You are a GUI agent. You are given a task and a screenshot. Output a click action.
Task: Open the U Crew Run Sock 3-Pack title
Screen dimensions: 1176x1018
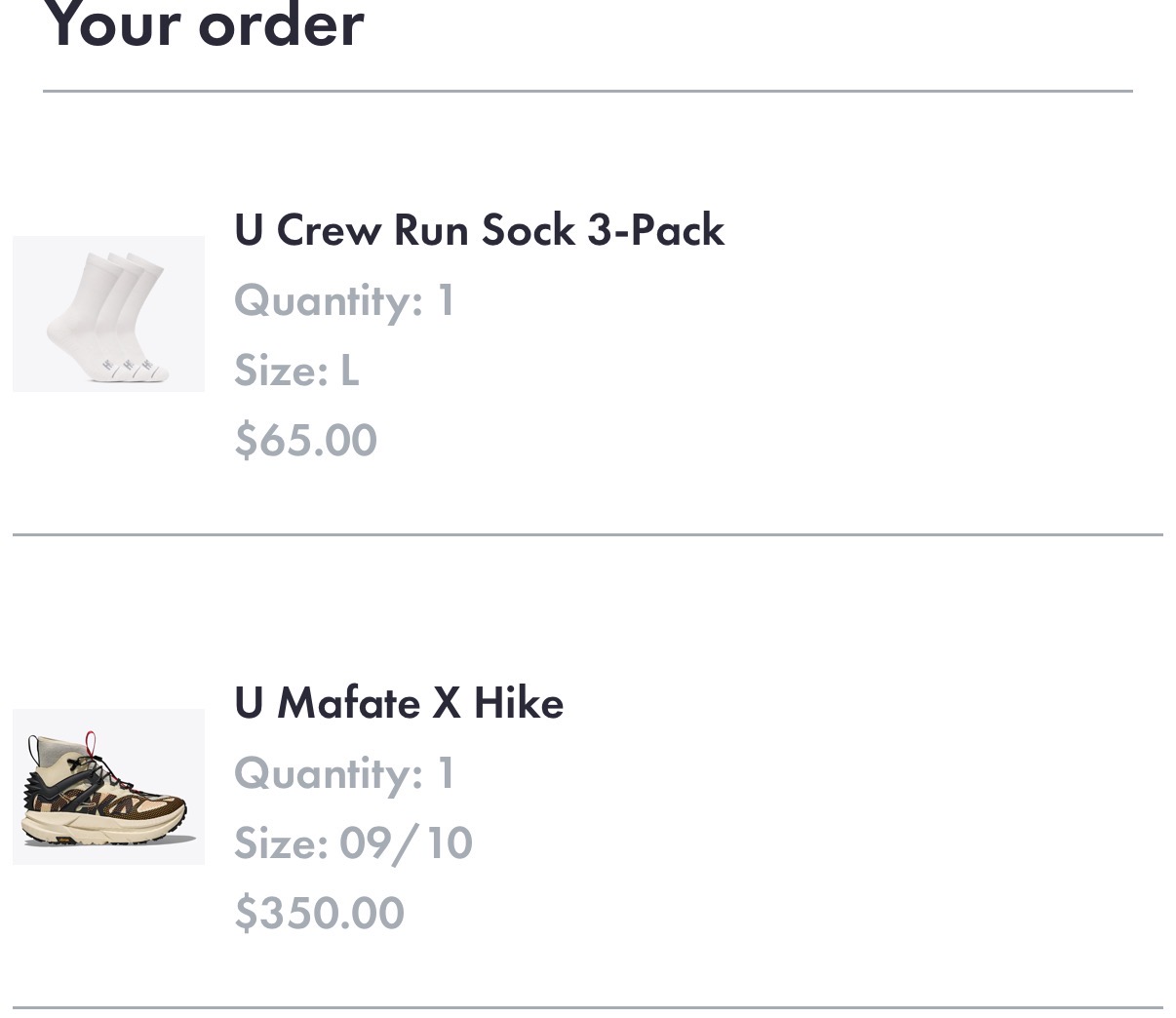pos(479,230)
